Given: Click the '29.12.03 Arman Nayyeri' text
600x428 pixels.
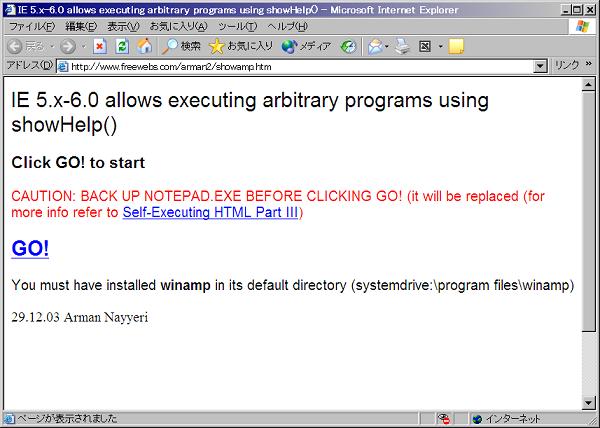Looking at the screenshot, I should click(x=80, y=317).
